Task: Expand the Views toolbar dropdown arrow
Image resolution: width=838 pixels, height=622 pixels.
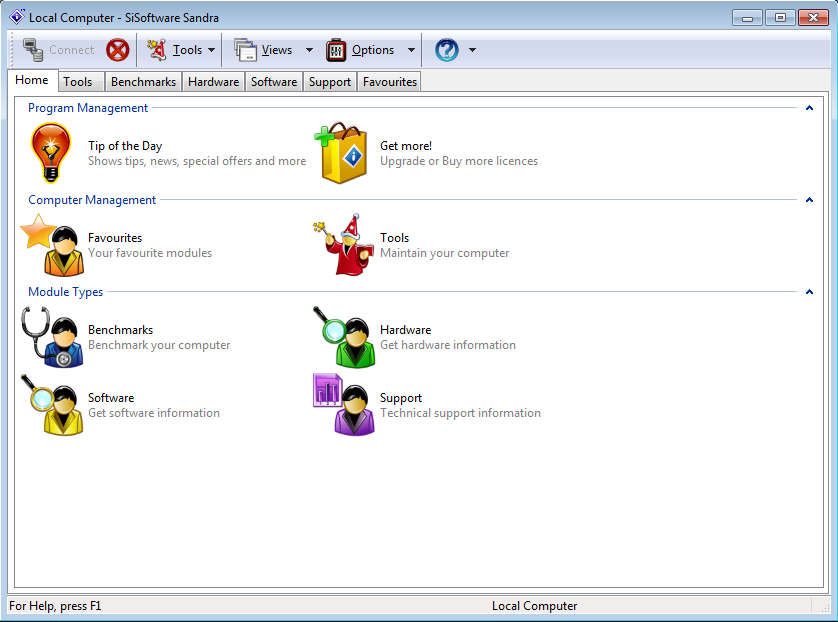Action: (309, 50)
